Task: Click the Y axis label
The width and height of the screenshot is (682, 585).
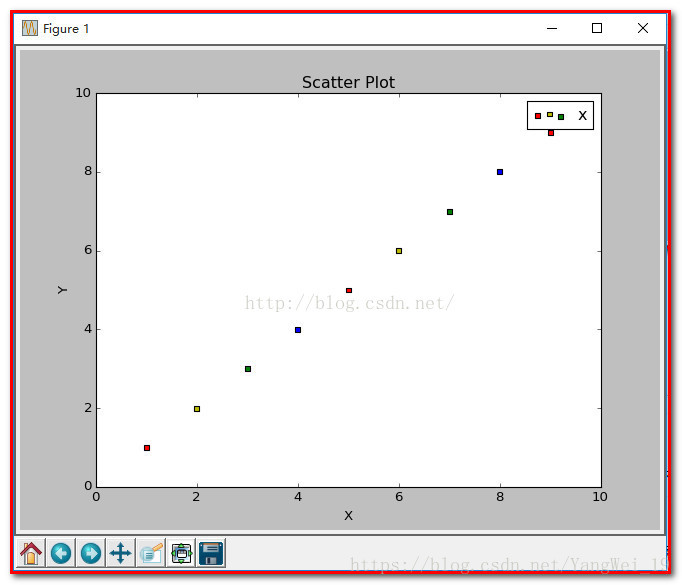Action: [62, 290]
